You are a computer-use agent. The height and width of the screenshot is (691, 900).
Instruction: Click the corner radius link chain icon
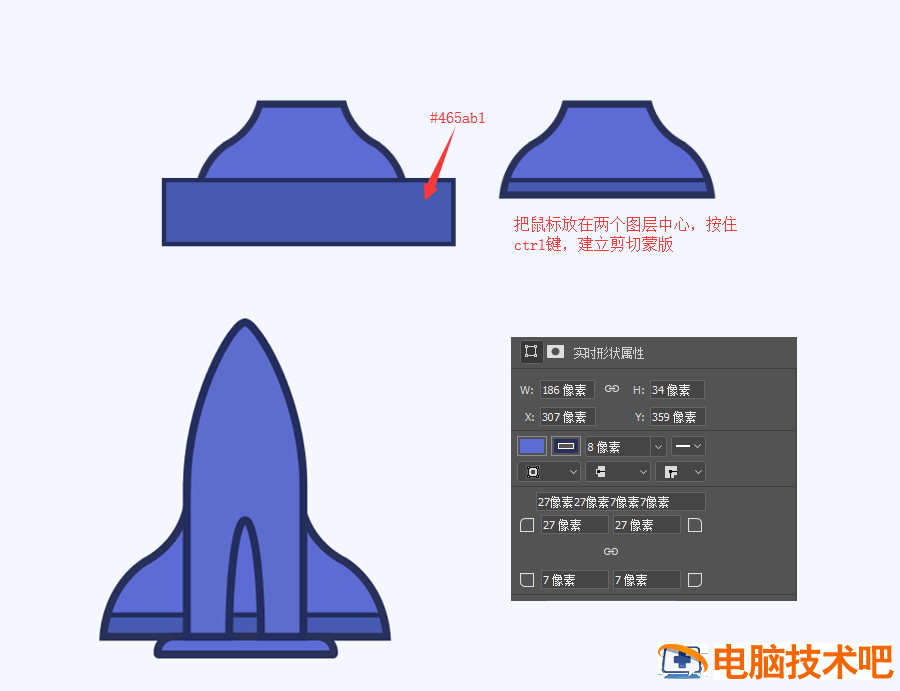coord(612,551)
